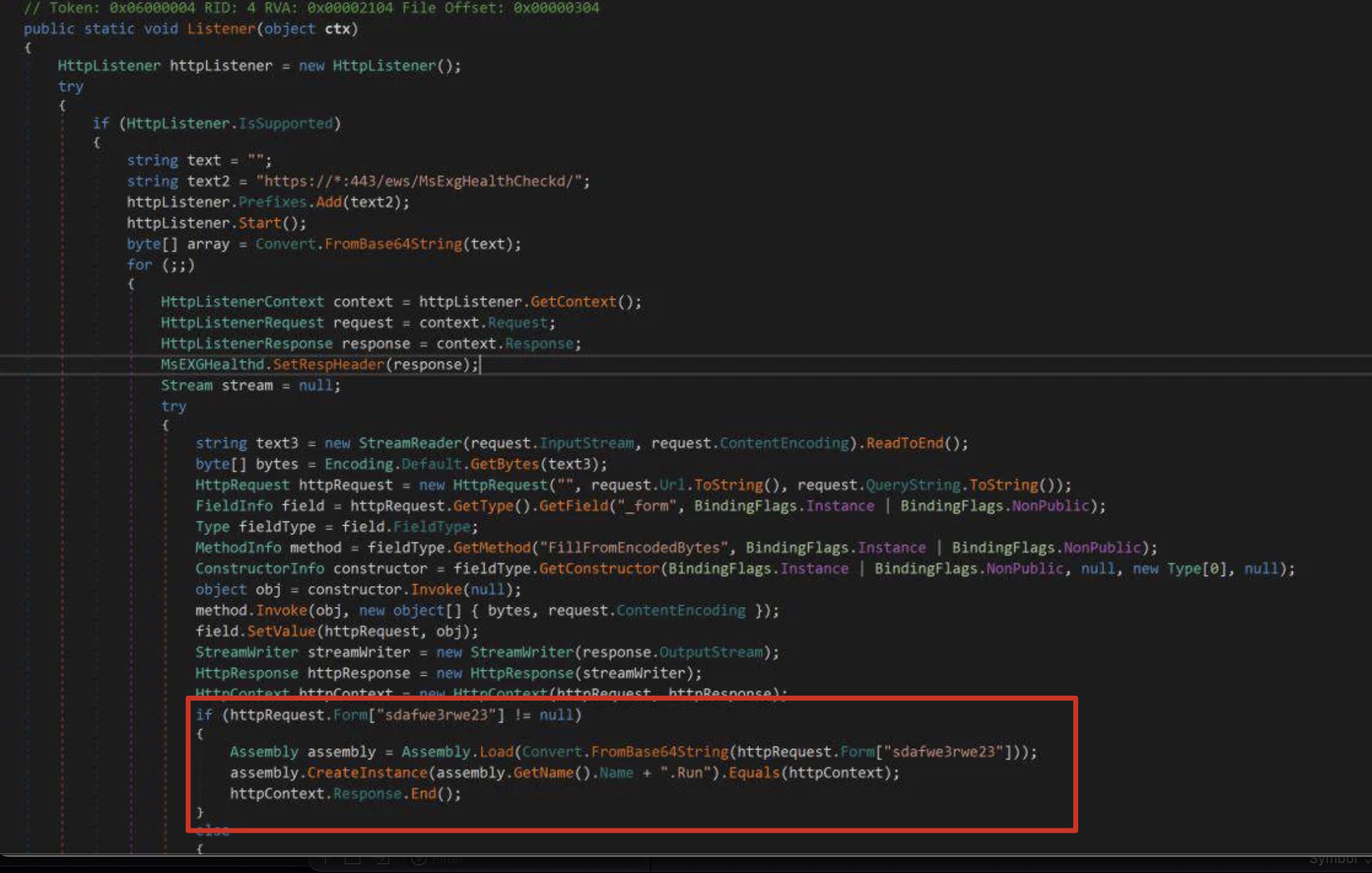Click IsSupported property in the if condition
Viewport: 1372px width, 873px height.
286,123
